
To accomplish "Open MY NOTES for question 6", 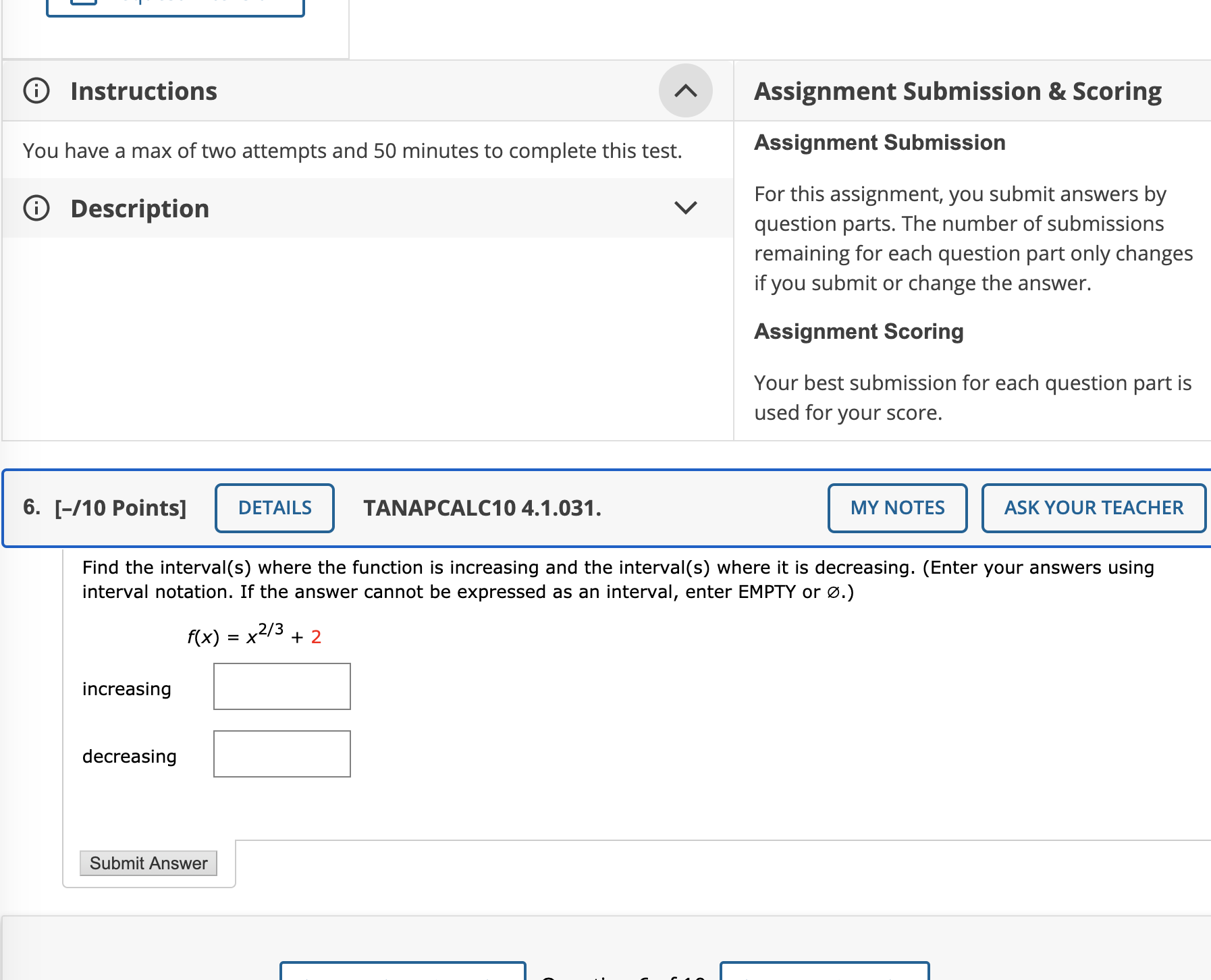I will pyautogui.click(x=896, y=508).
